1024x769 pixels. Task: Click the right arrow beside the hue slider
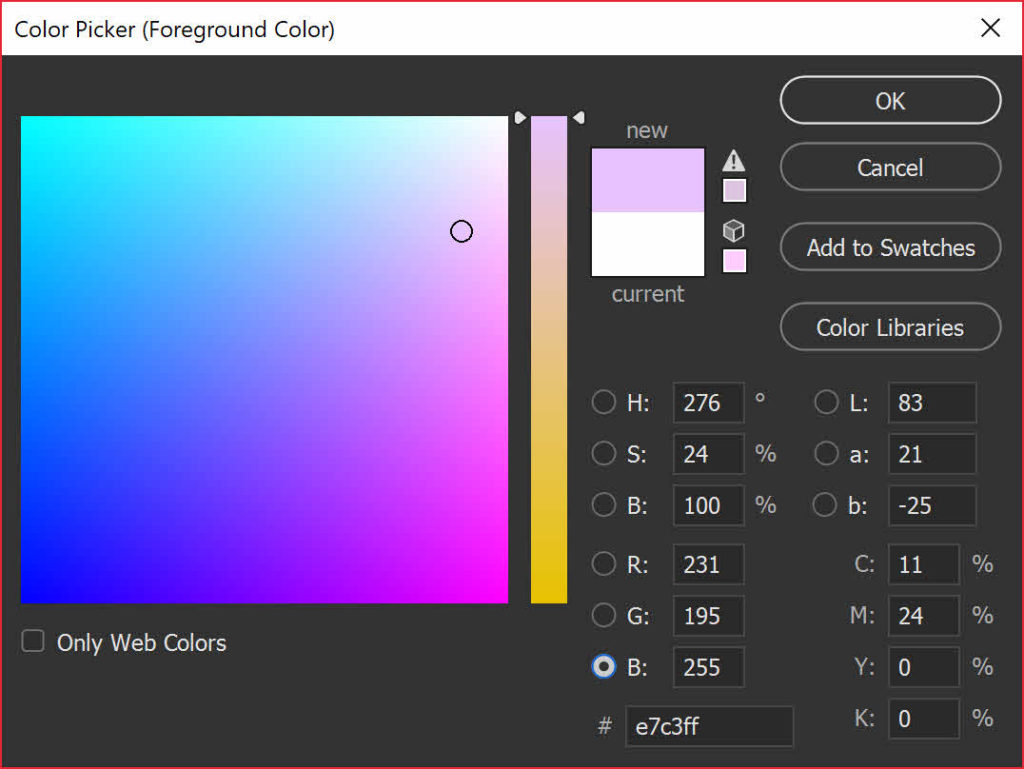(x=578, y=117)
